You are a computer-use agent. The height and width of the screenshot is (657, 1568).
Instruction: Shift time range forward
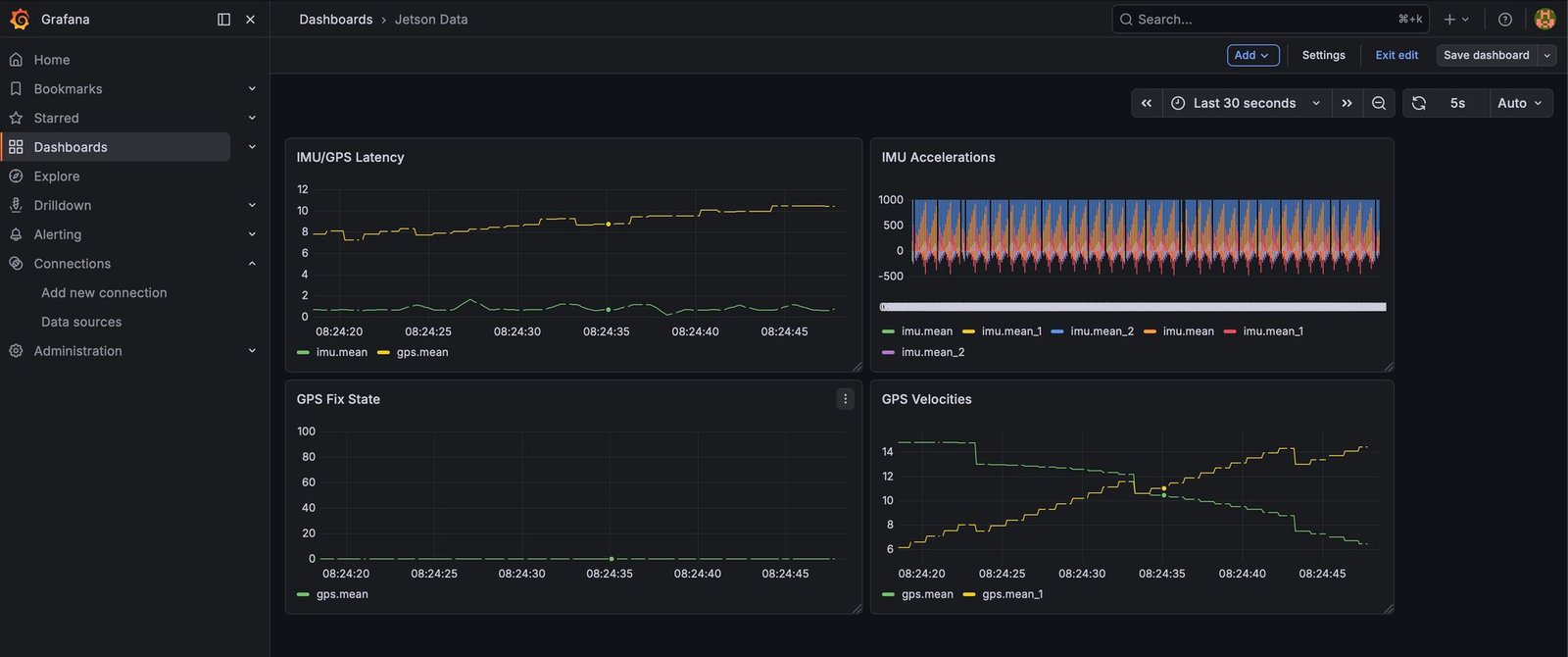(1347, 103)
